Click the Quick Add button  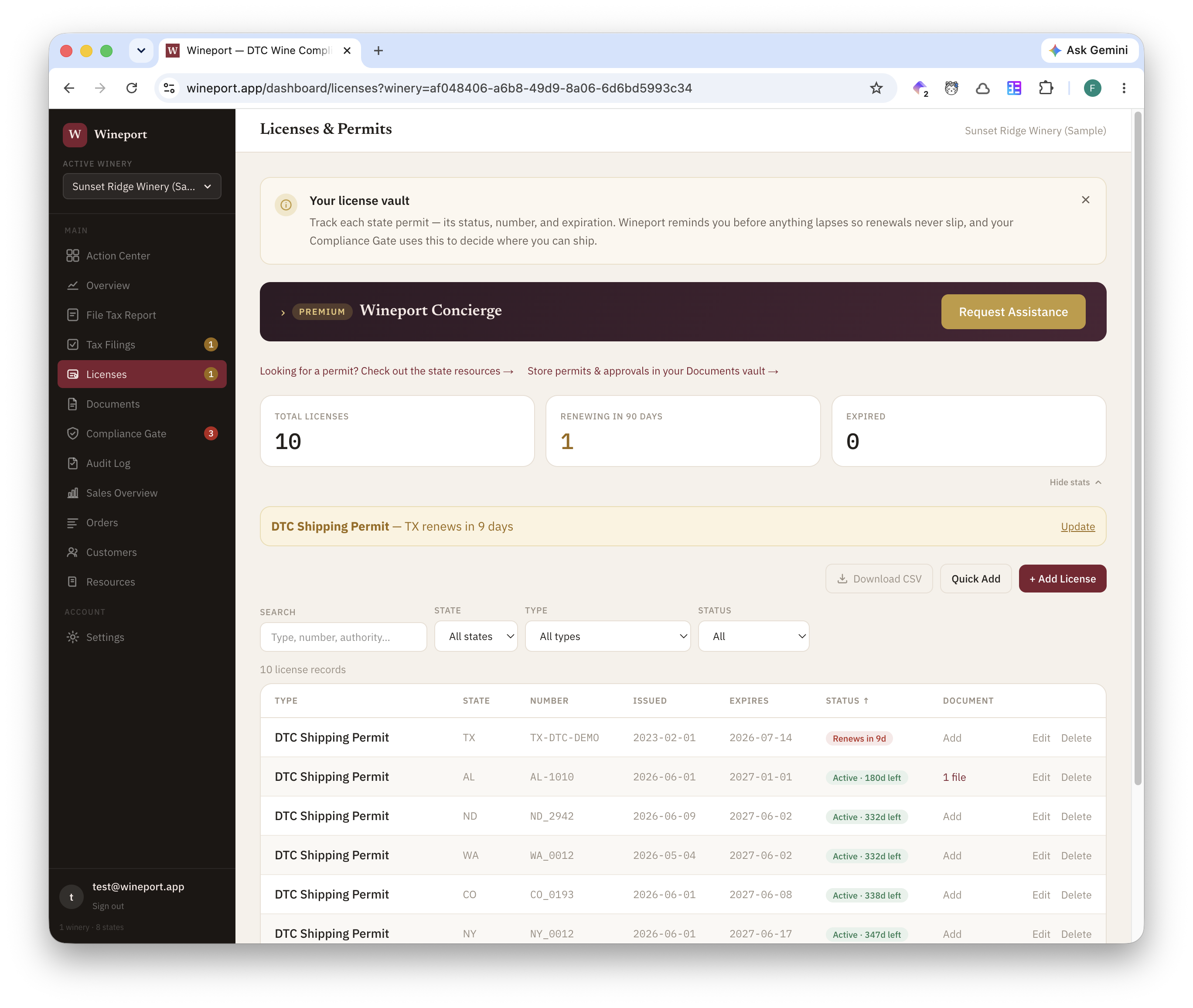pos(975,579)
